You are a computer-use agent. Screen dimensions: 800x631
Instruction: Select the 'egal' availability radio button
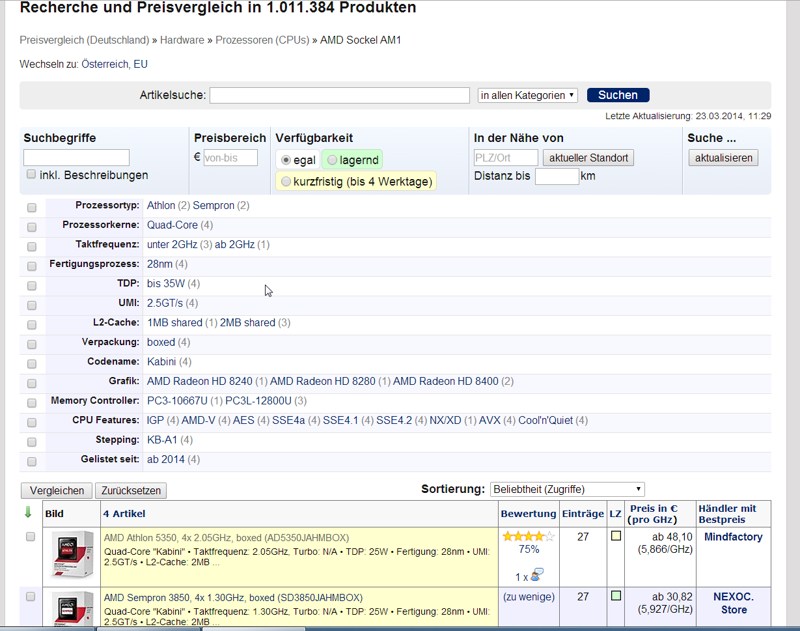(286, 160)
